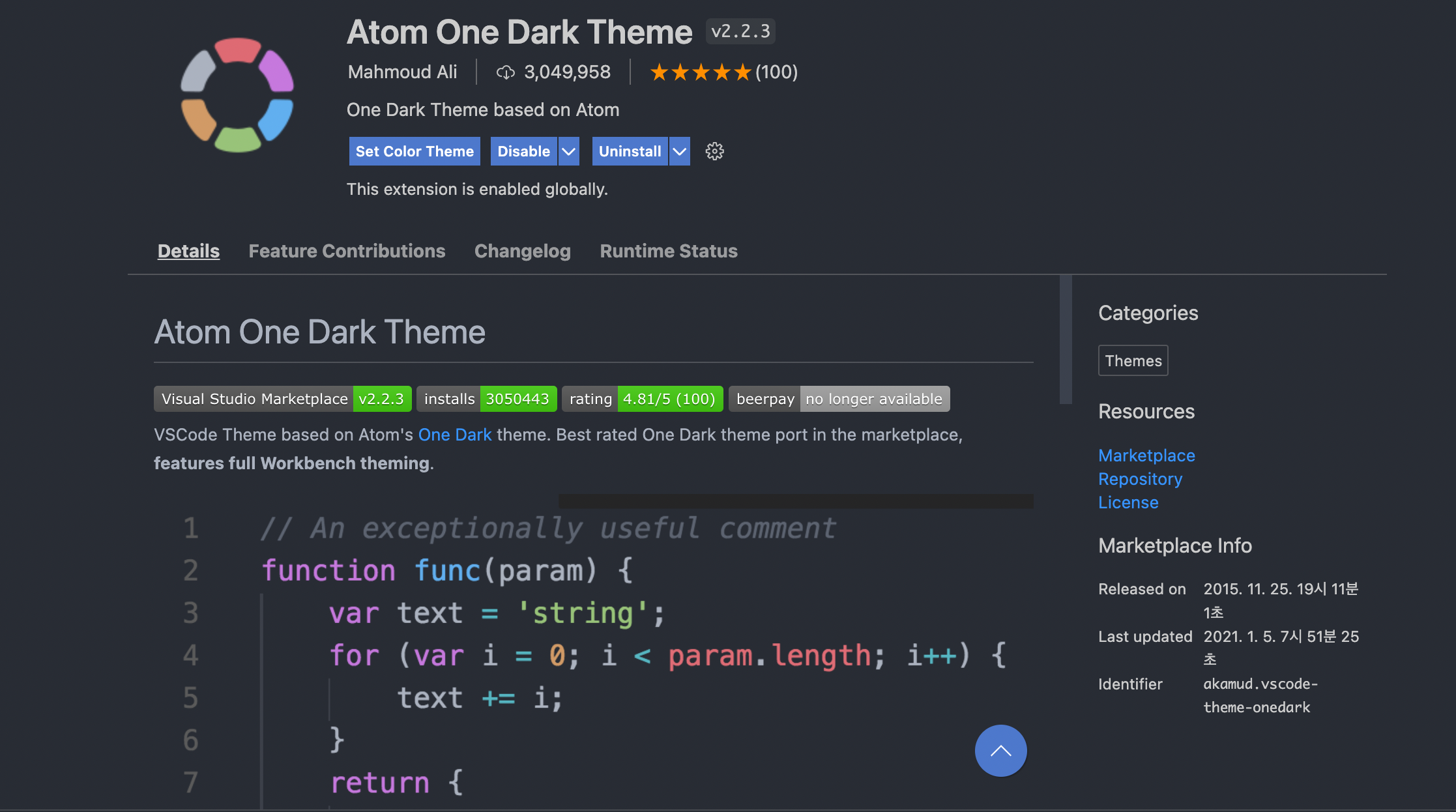The image size is (1456, 812).
Task: Click the rating count (100)
Action: [x=776, y=72]
